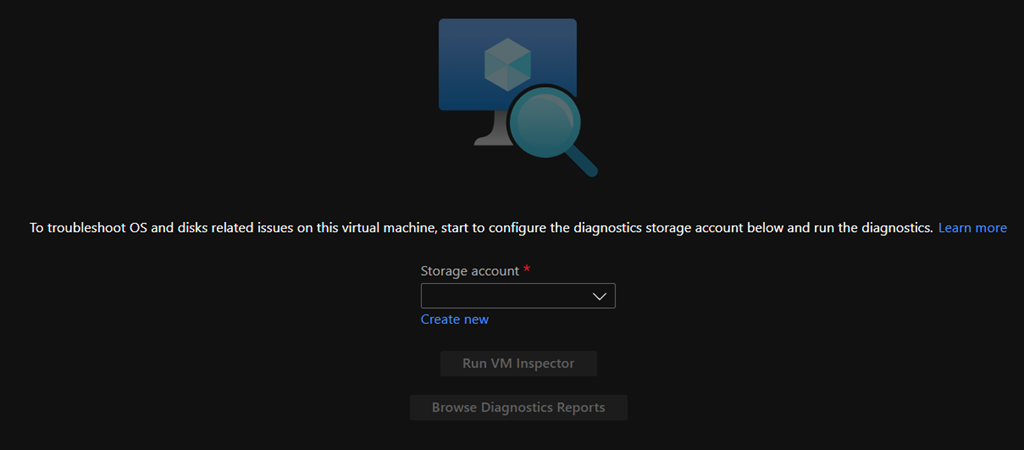Expand the Storage account dropdown chevron
Image resolution: width=1024 pixels, height=450 pixels.
click(600, 296)
